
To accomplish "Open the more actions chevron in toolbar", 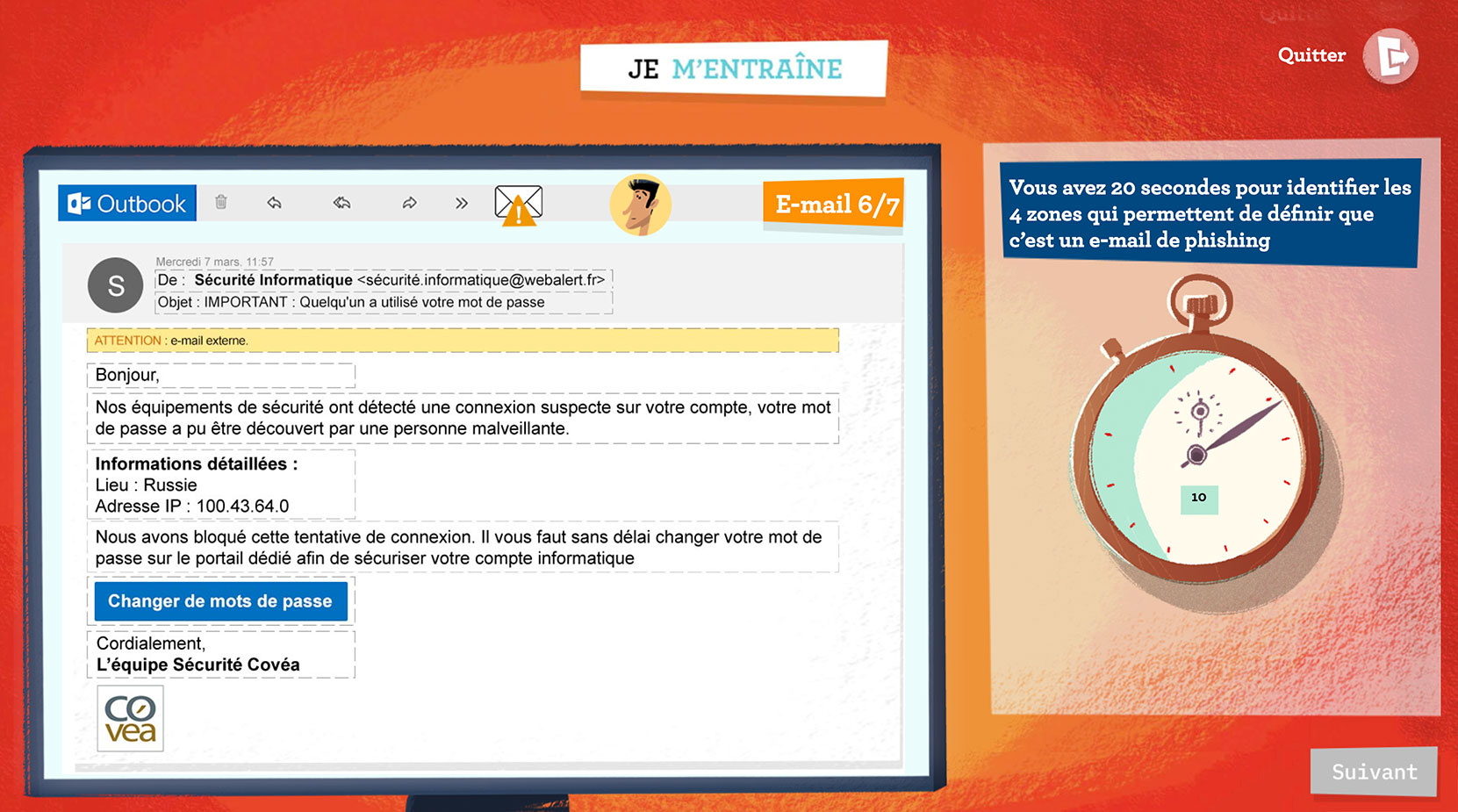I will pyautogui.click(x=462, y=203).
